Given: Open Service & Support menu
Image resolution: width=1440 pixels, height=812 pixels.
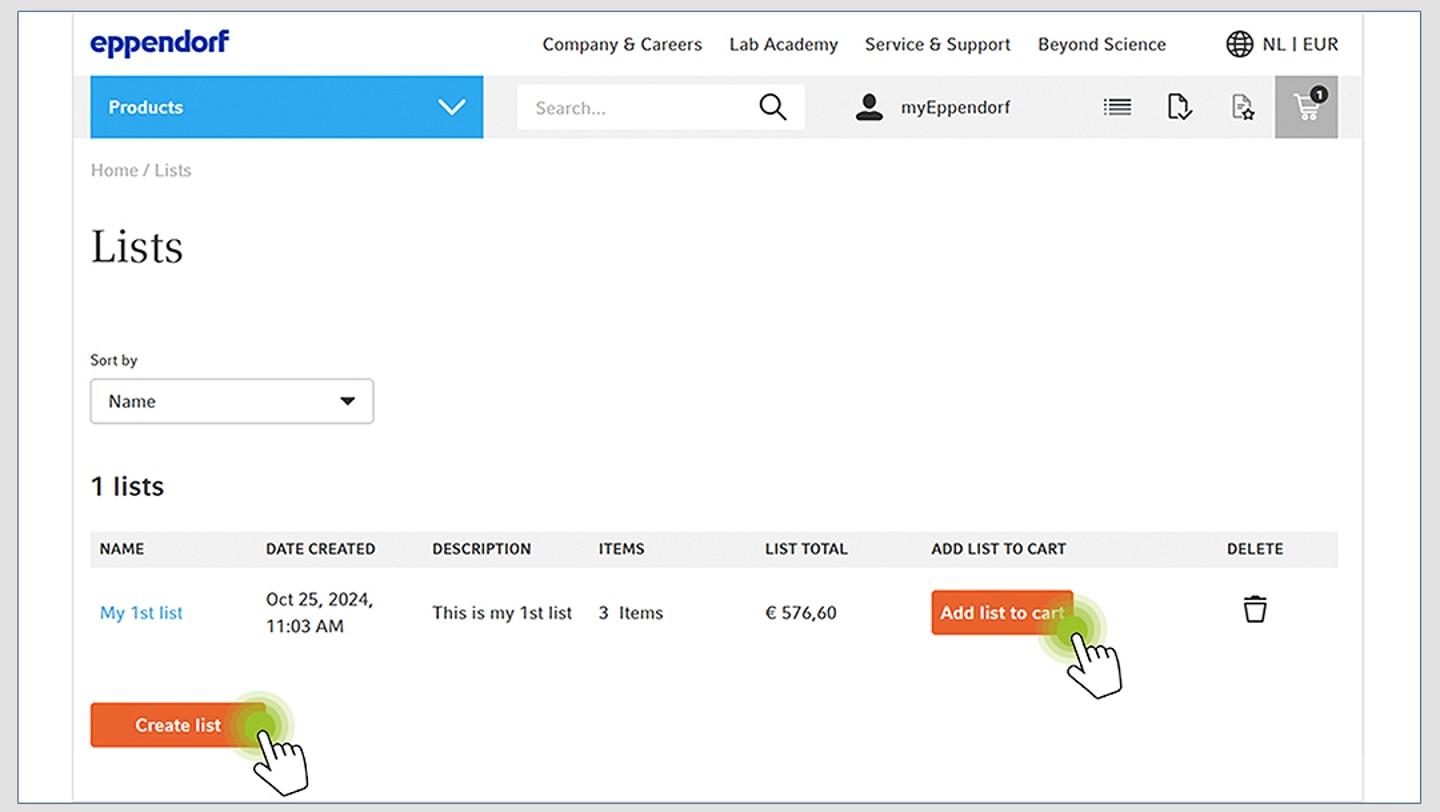Looking at the screenshot, I should click(x=937, y=44).
